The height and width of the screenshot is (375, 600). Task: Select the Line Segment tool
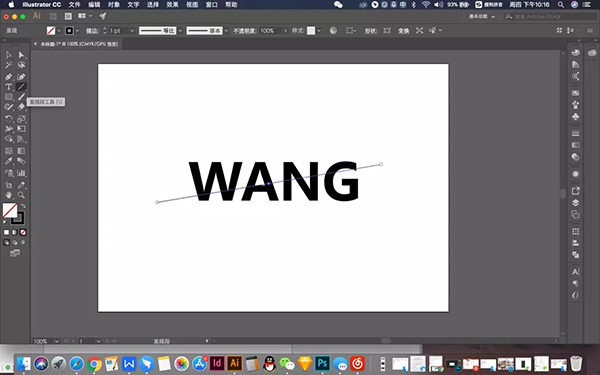(21, 87)
